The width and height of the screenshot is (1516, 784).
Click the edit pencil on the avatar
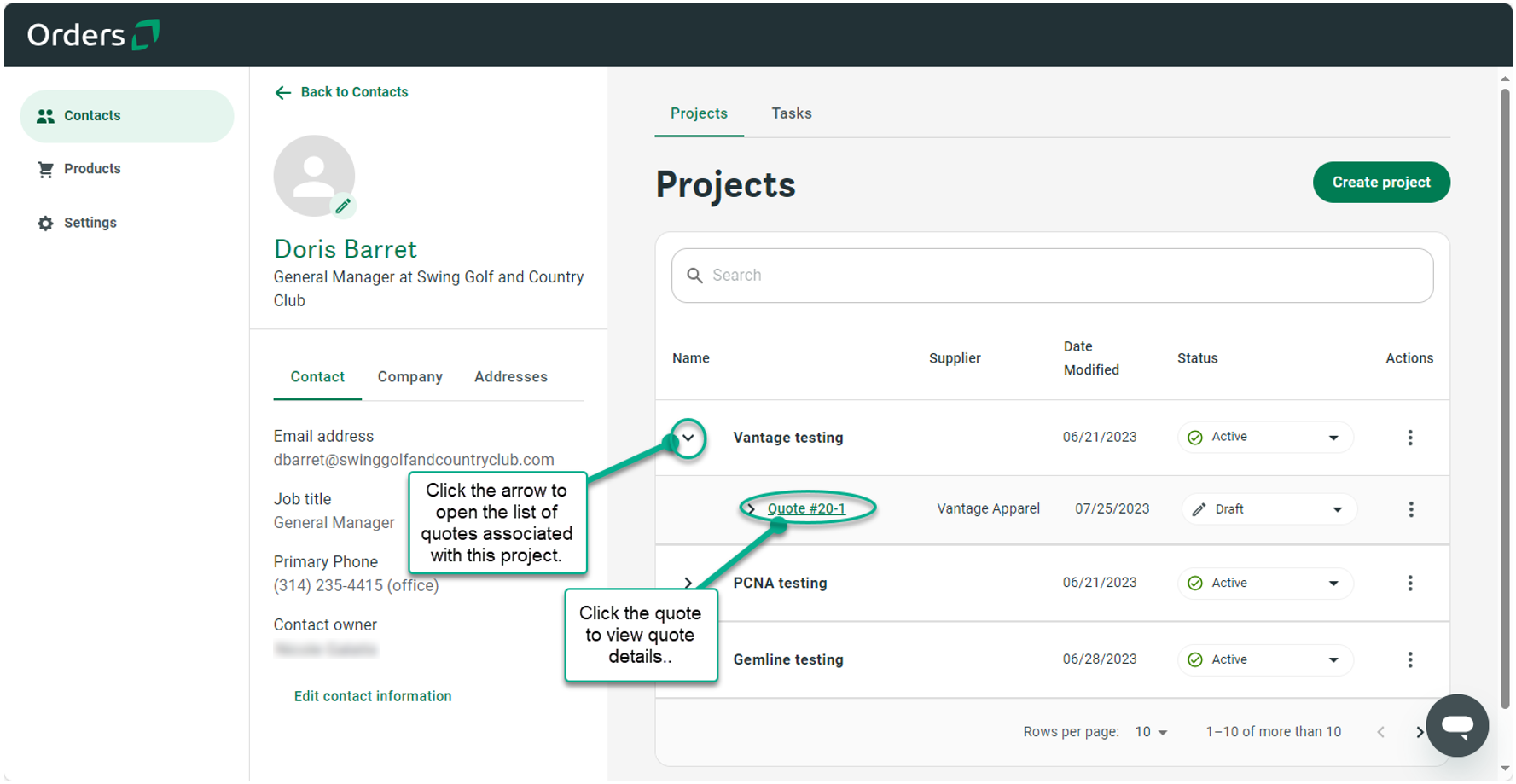343,206
